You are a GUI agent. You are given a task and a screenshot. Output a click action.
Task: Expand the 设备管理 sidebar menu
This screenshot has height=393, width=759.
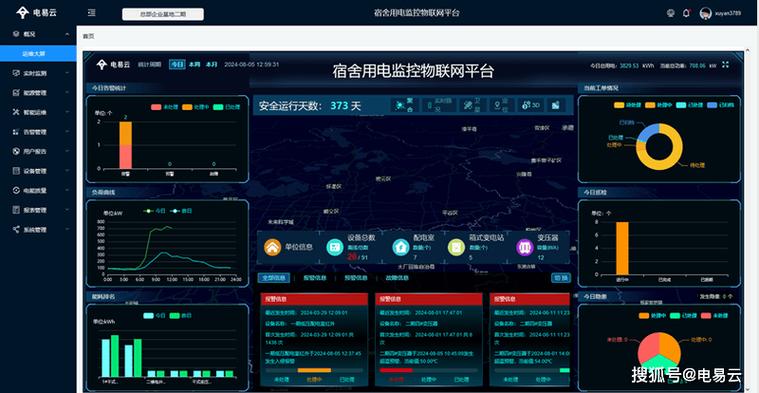pyautogui.click(x=38, y=171)
